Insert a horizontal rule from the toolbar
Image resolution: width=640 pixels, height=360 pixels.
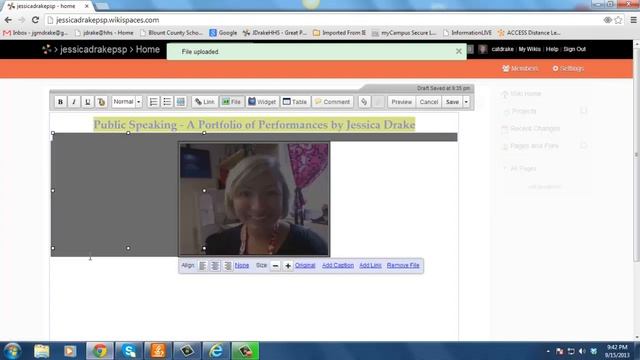pyautogui.click(x=181, y=102)
